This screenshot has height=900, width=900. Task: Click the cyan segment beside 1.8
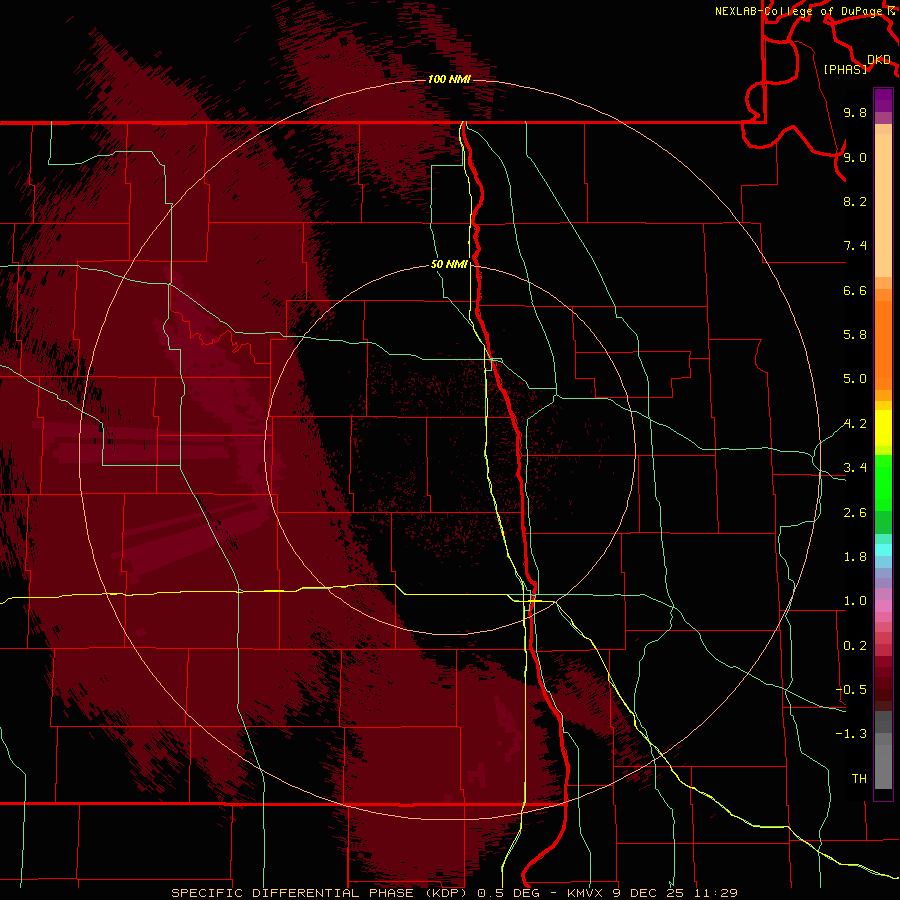tap(883, 550)
